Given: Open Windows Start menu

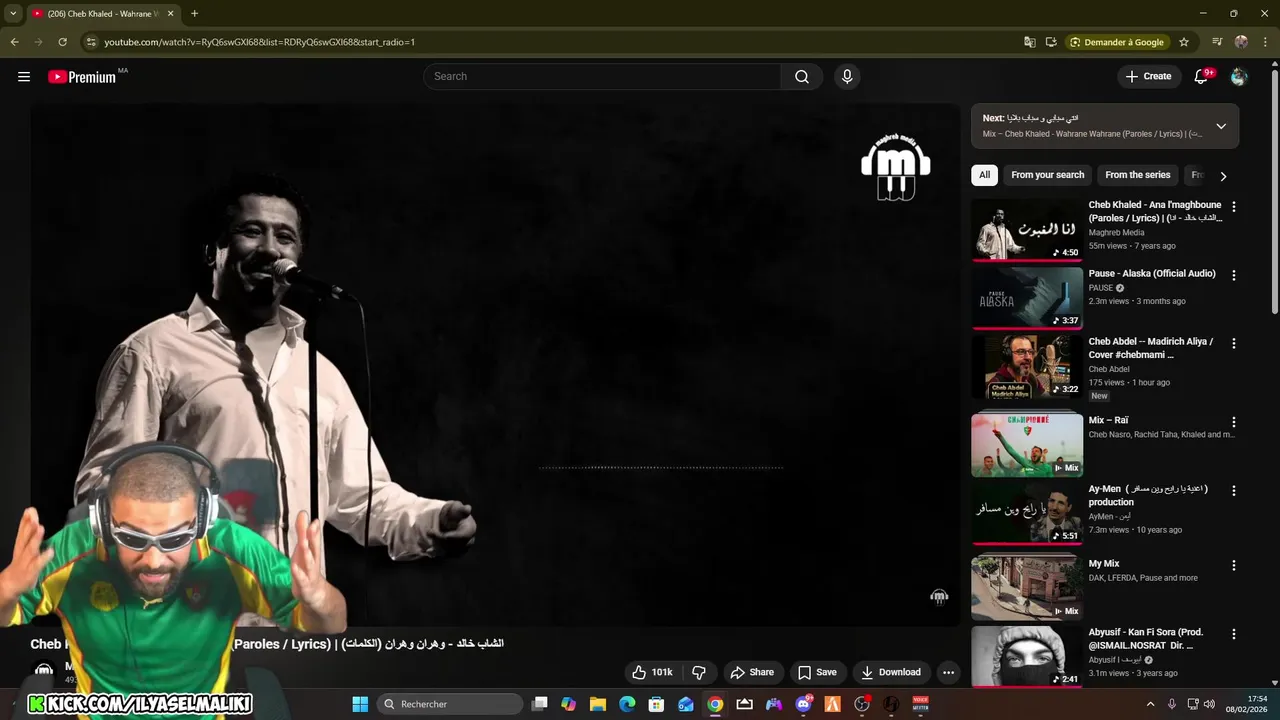Looking at the screenshot, I should (360, 704).
